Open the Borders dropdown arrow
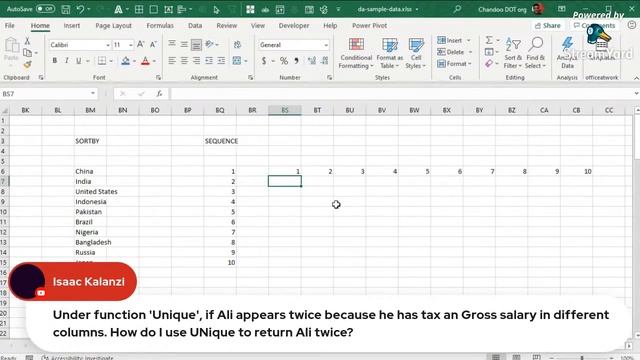This screenshot has height=360, width=640. [111, 61]
